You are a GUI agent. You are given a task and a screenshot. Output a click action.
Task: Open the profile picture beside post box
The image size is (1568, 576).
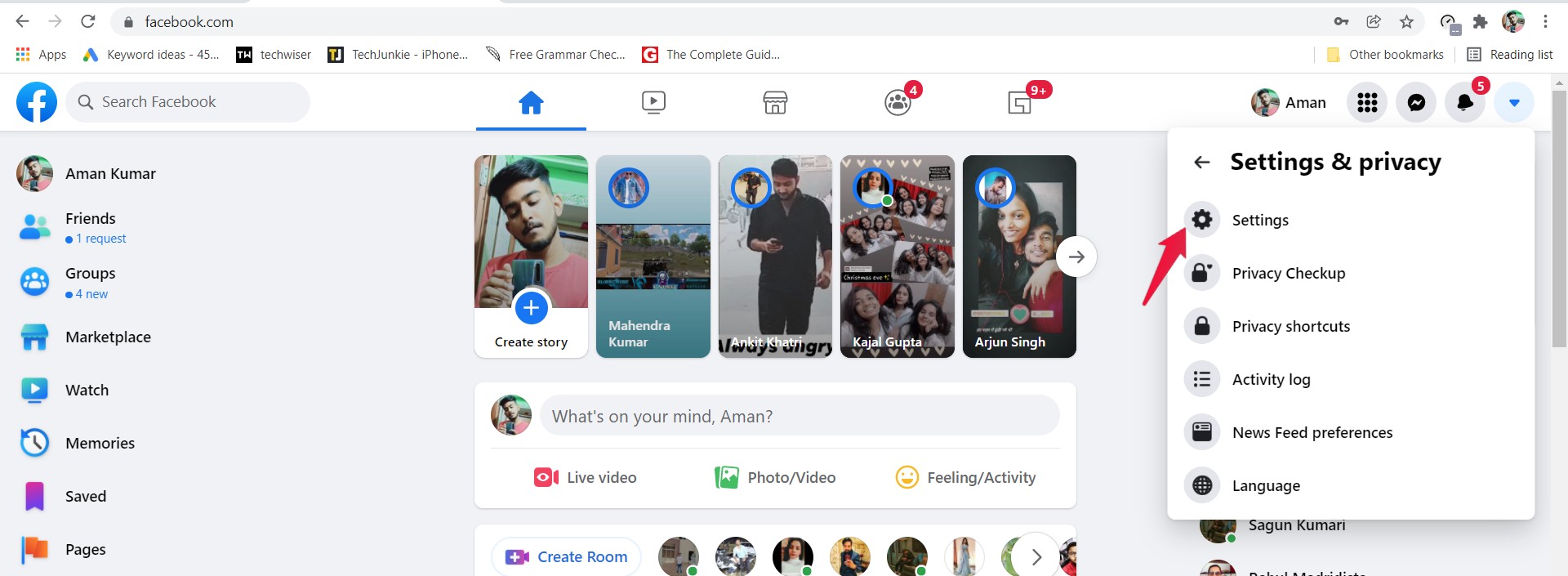(511, 416)
